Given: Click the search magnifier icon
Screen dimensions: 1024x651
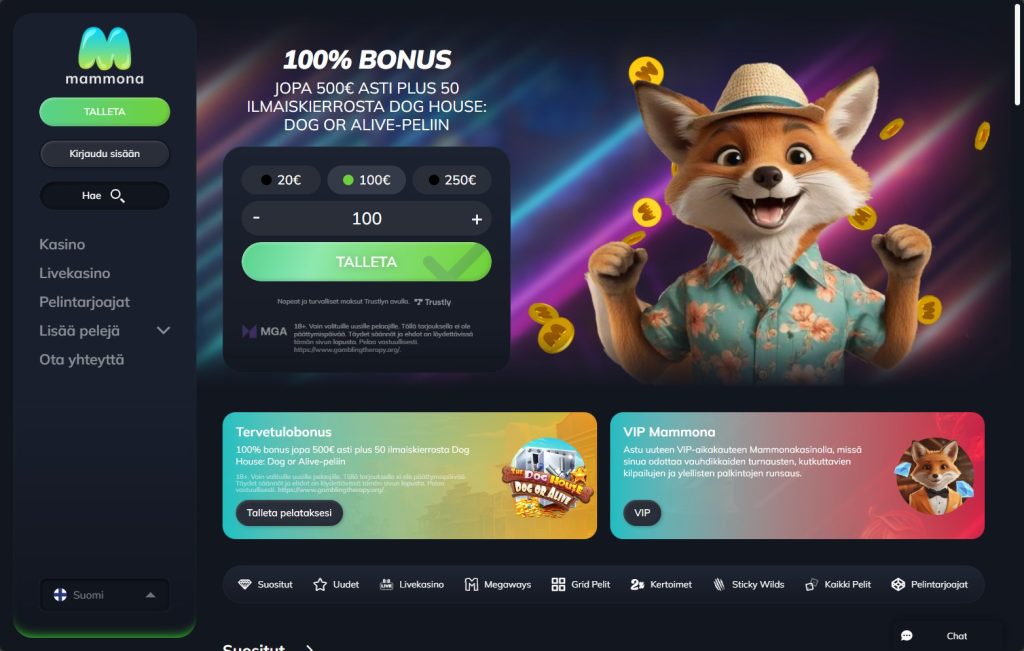Looking at the screenshot, I should tap(118, 195).
